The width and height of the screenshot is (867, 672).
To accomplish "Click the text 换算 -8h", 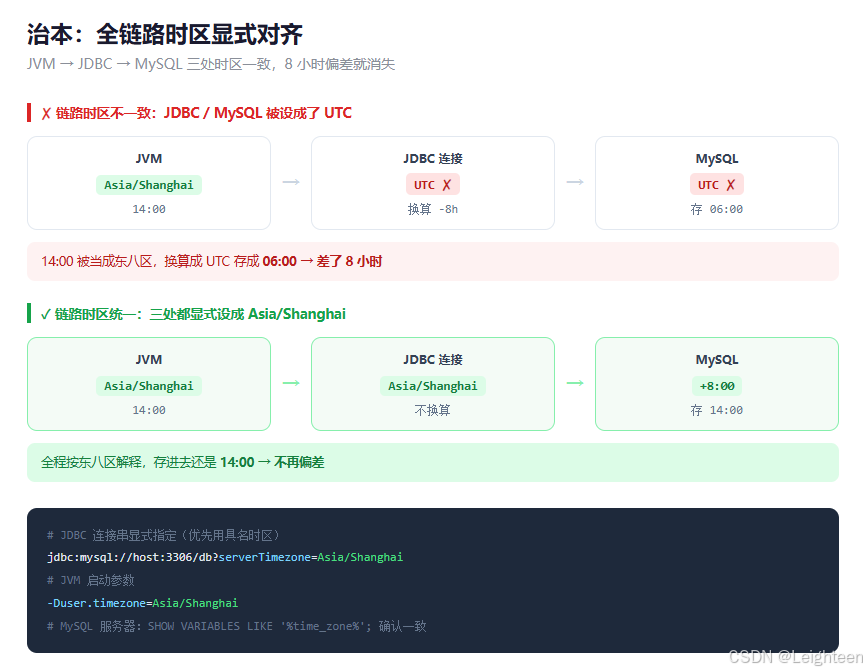I will click(433, 209).
